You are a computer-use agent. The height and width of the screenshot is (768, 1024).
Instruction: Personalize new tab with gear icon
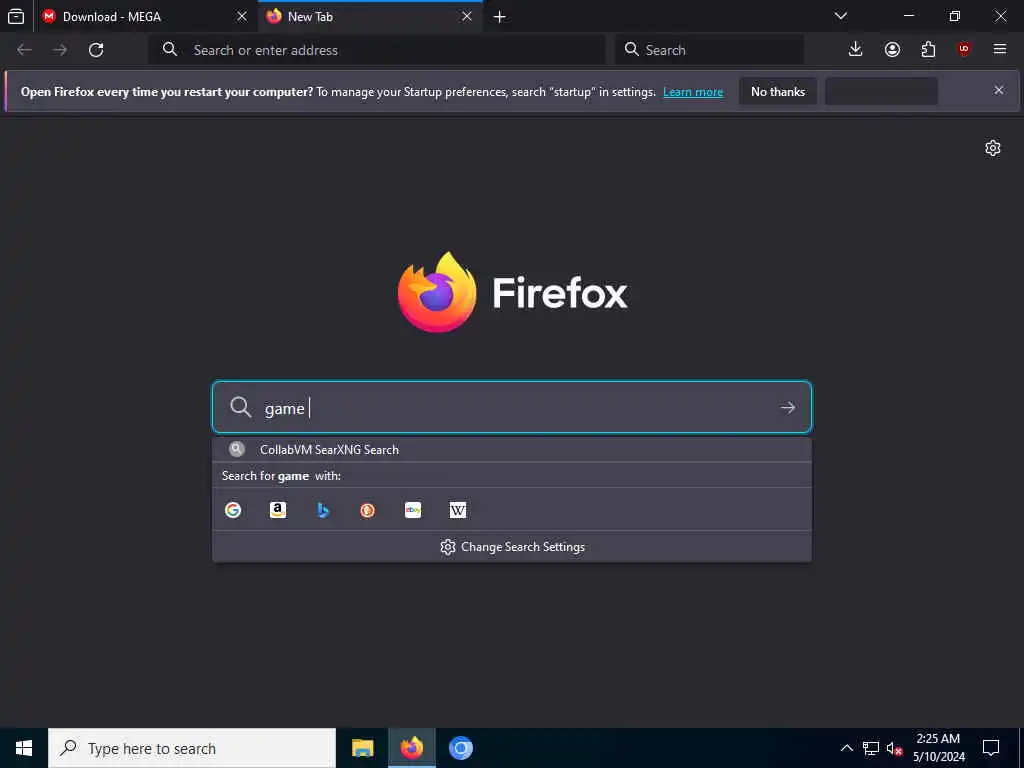[x=993, y=148]
